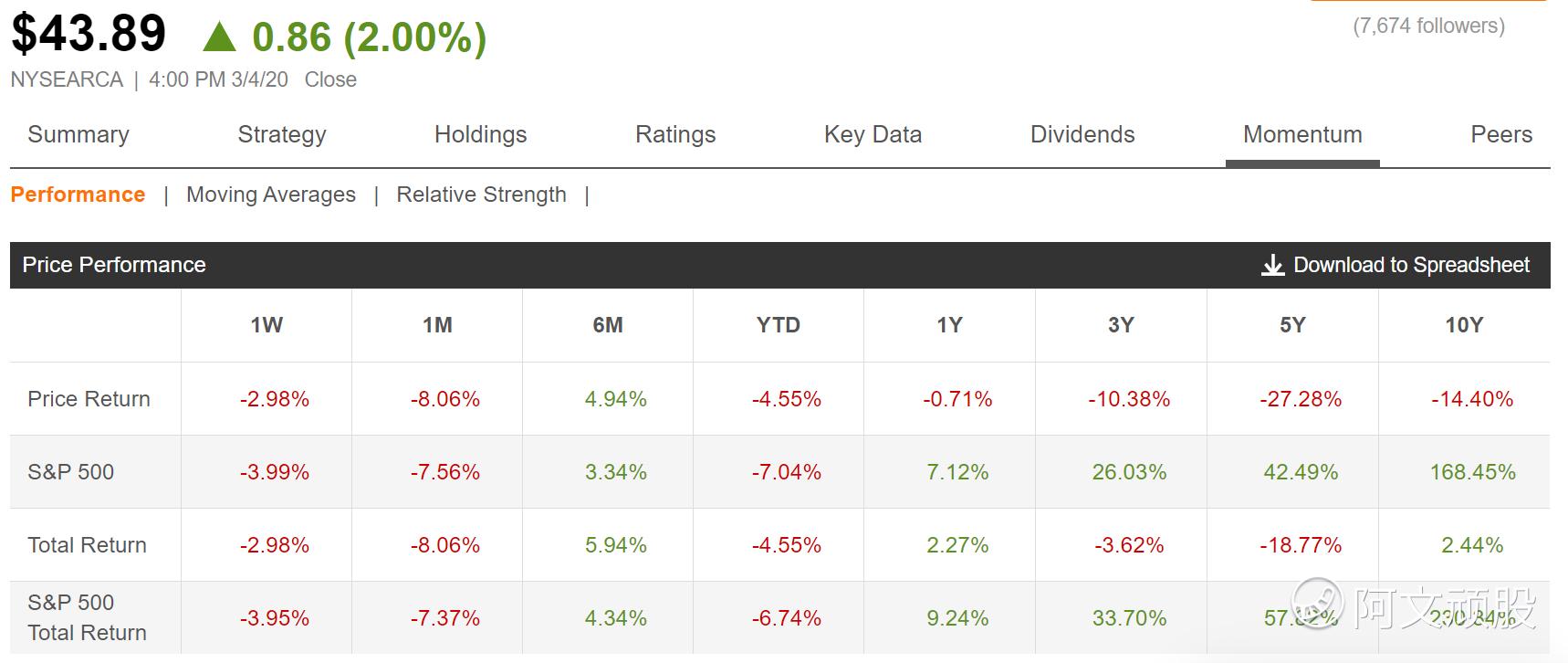1568x663 pixels.
Task: Switch to the Strategy tab
Action: coord(281,134)
